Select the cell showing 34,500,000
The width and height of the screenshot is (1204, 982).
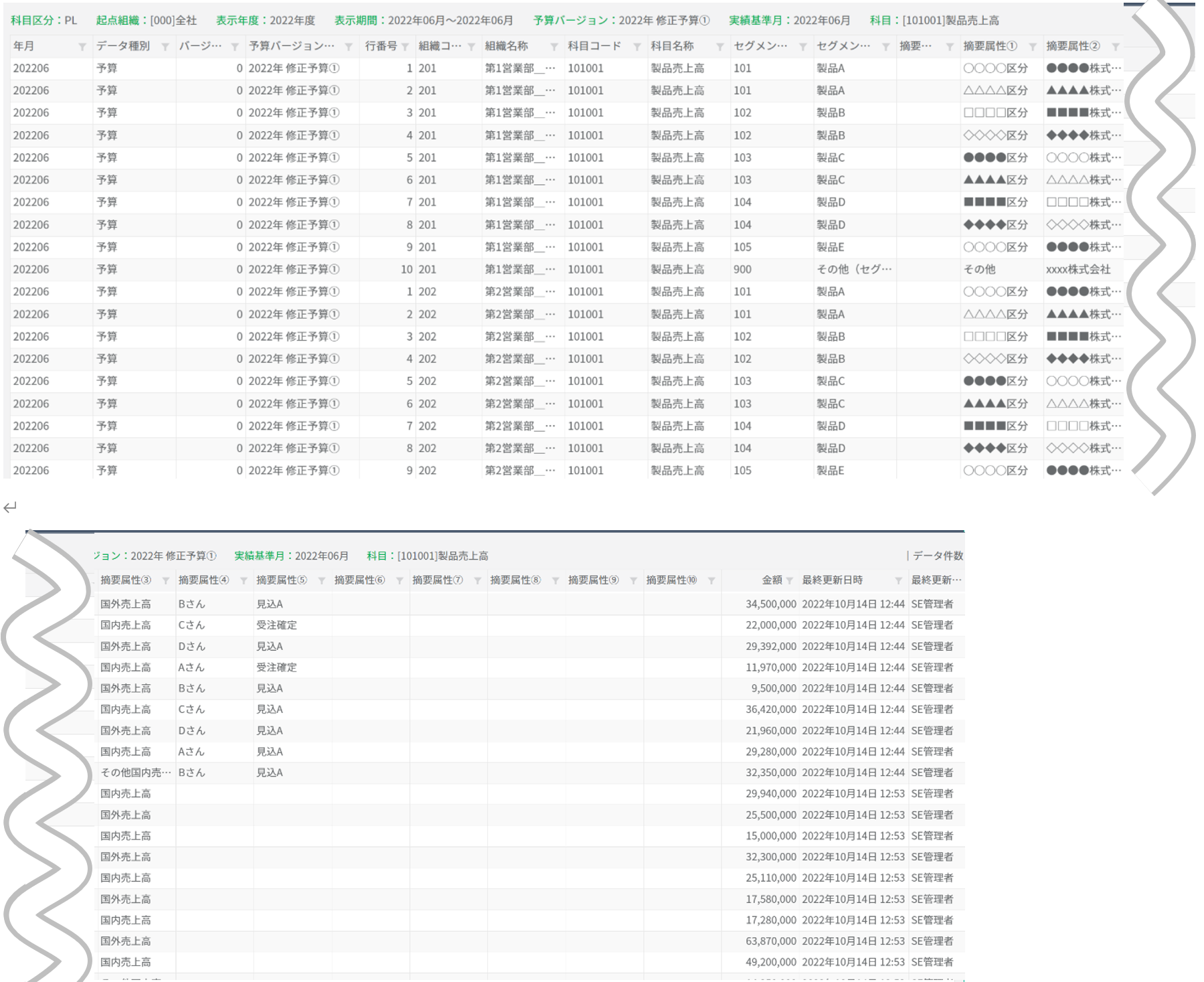[x=770, y=604]
